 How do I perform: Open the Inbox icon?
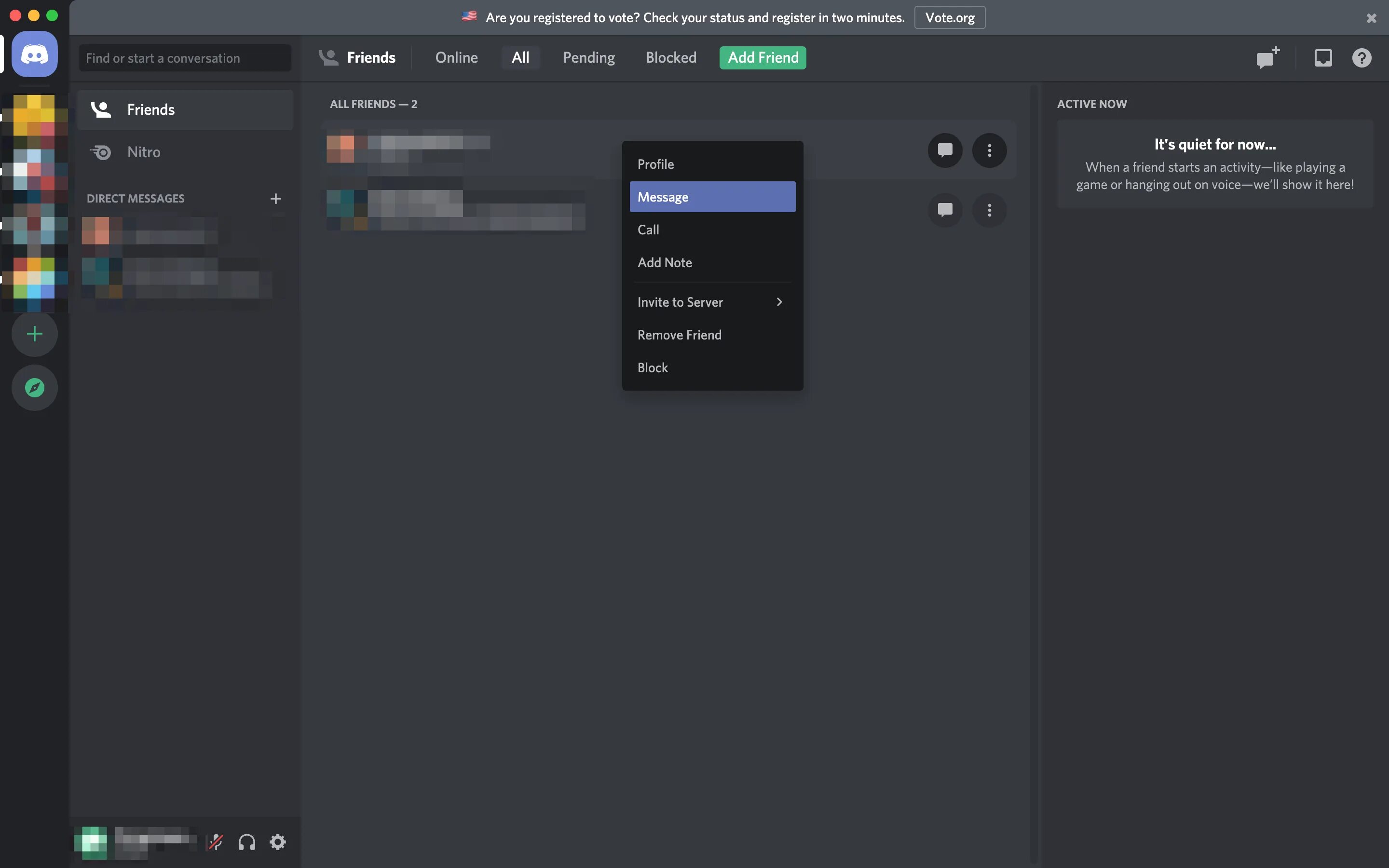click(x=1323, y=58)
